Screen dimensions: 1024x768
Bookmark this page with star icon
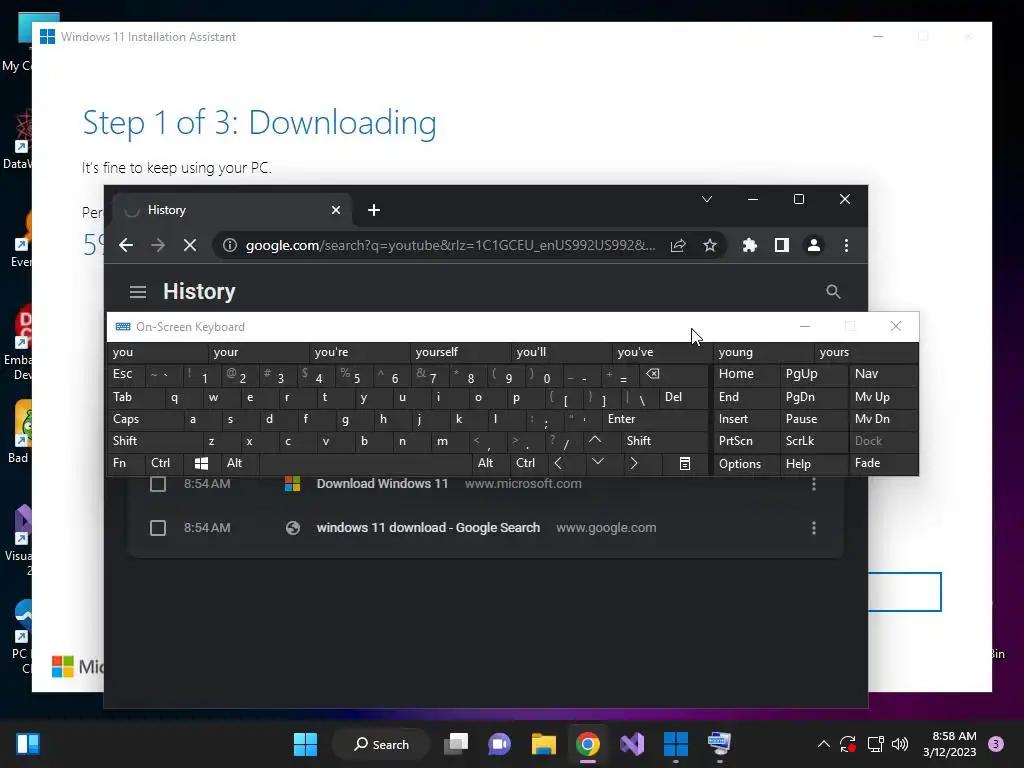pyautogui.click(x=710, y=246)
